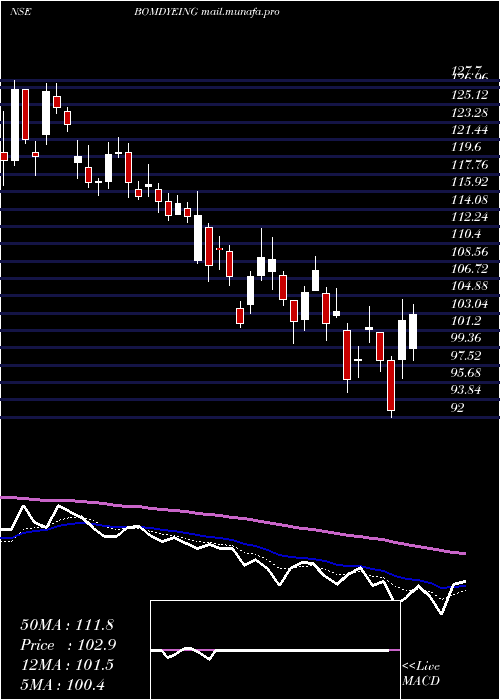Select the 123.28 price axis label
Viewport: 500px width, 700px height.
[x=469, y=112]
